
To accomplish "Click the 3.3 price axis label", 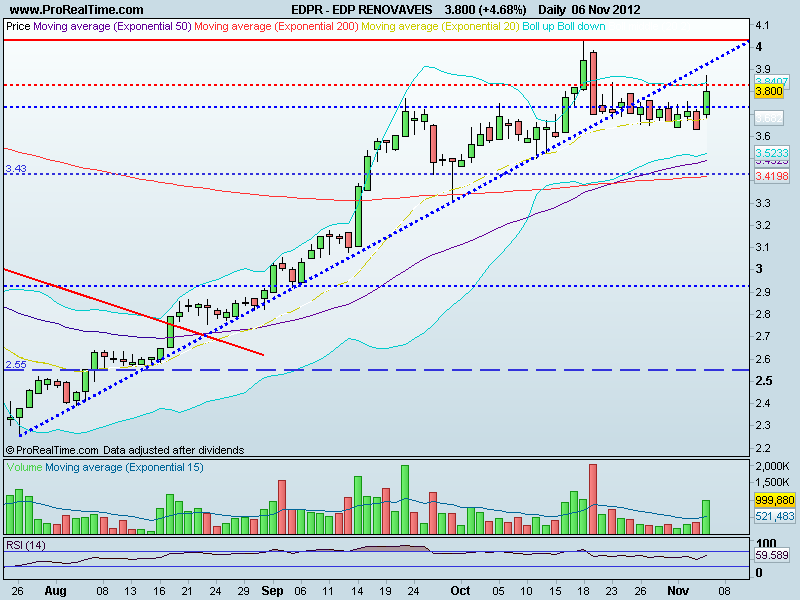I will pos(763,203).
